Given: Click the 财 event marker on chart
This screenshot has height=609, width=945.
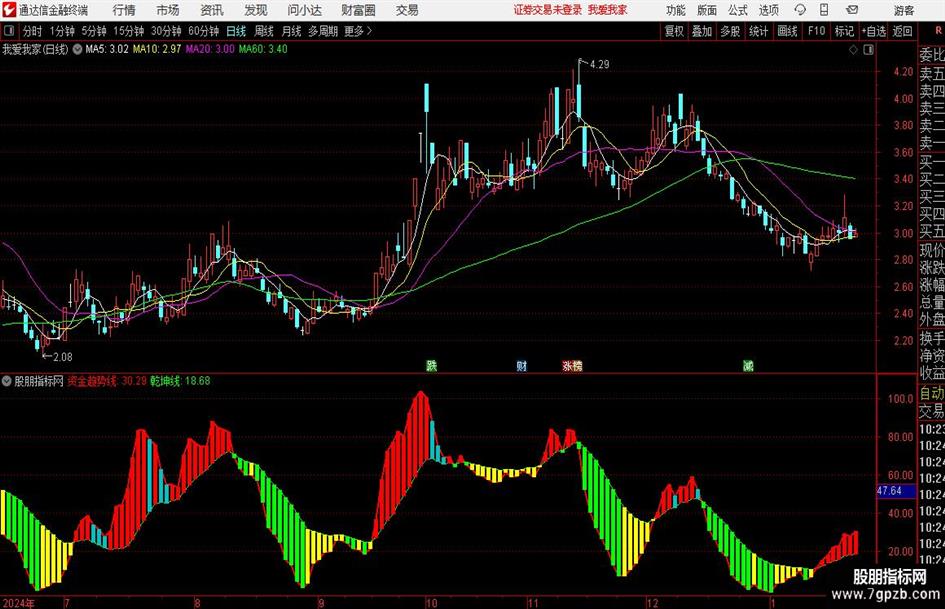Looking at the screenshot, I should 522,365.
